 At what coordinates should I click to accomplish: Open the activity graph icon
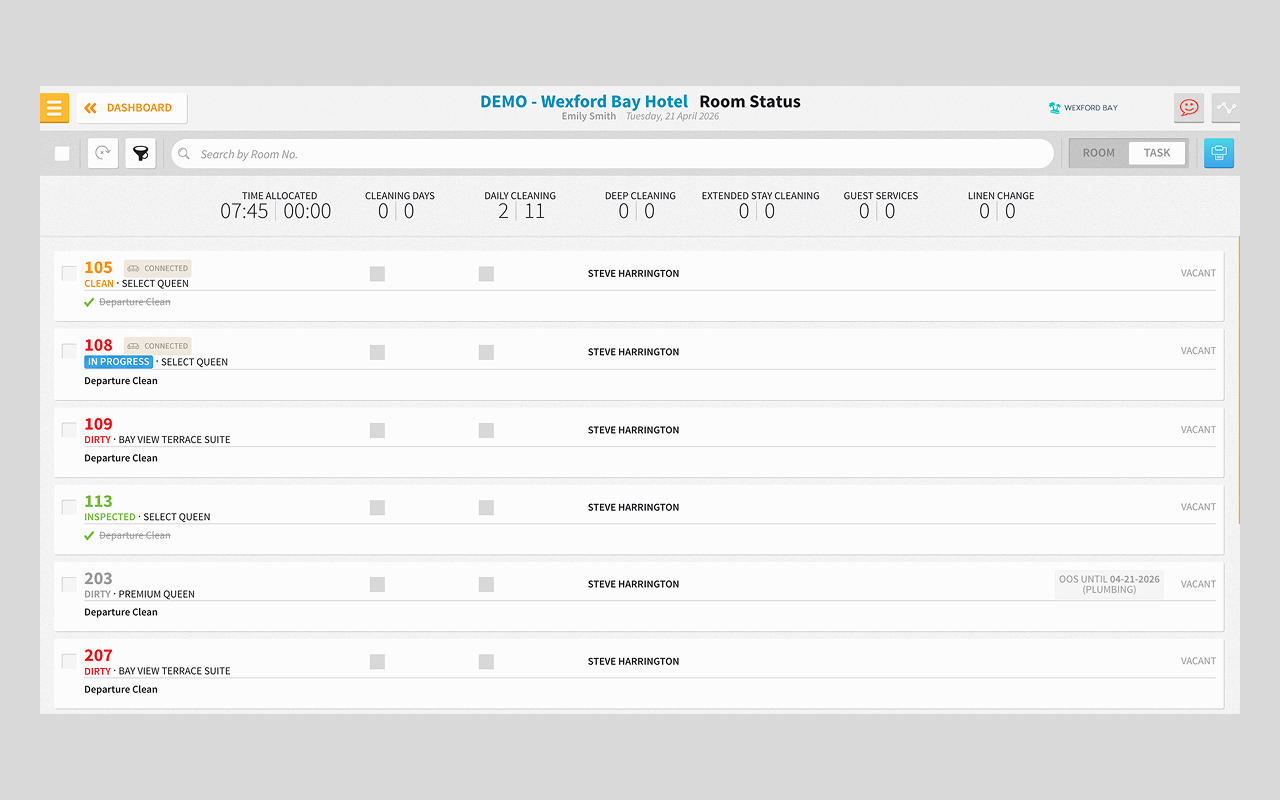coord(1226,108)
